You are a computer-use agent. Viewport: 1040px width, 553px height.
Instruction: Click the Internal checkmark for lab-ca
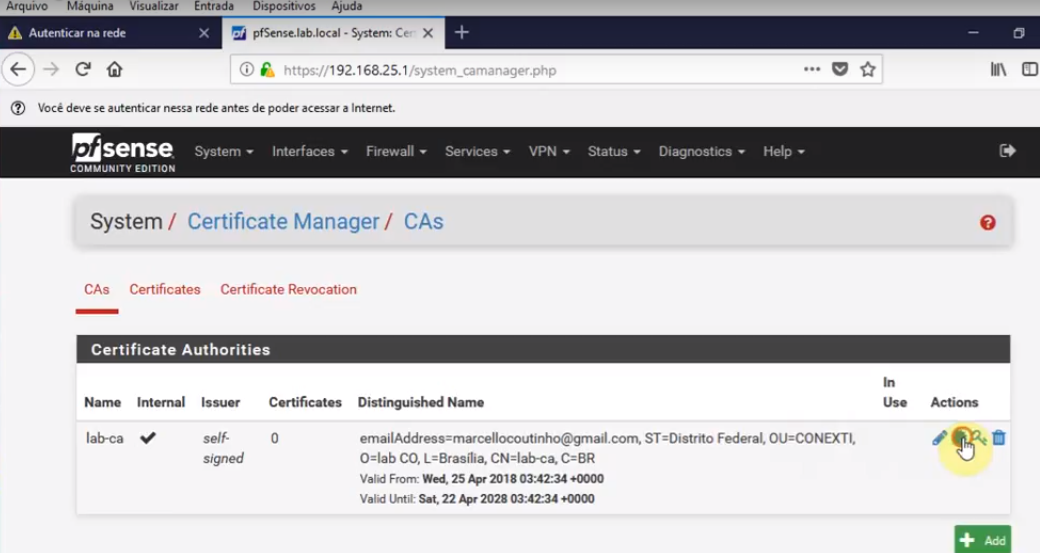pos(148,438)
